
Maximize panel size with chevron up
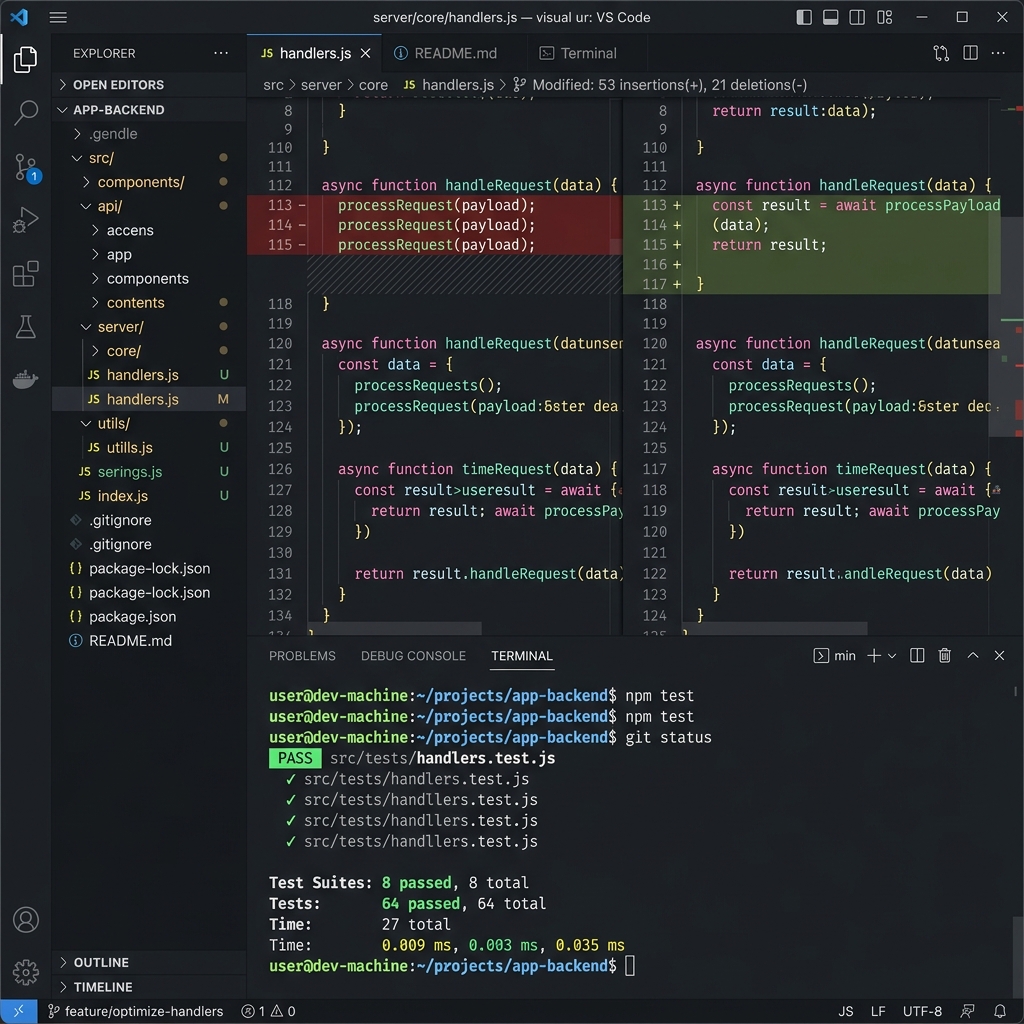(x=972, y=656)
